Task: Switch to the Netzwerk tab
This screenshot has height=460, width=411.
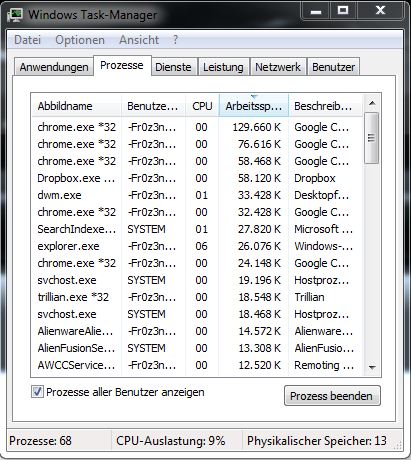Action: [x=278, y=67]
